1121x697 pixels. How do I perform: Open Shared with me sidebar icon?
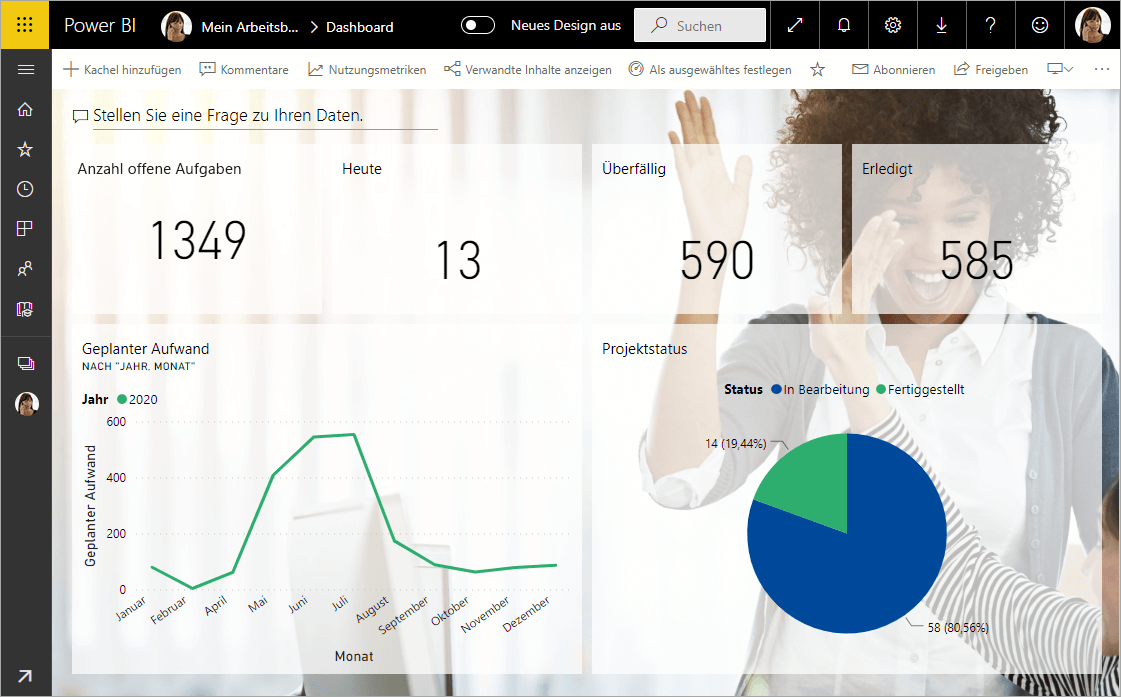[25, 269]
